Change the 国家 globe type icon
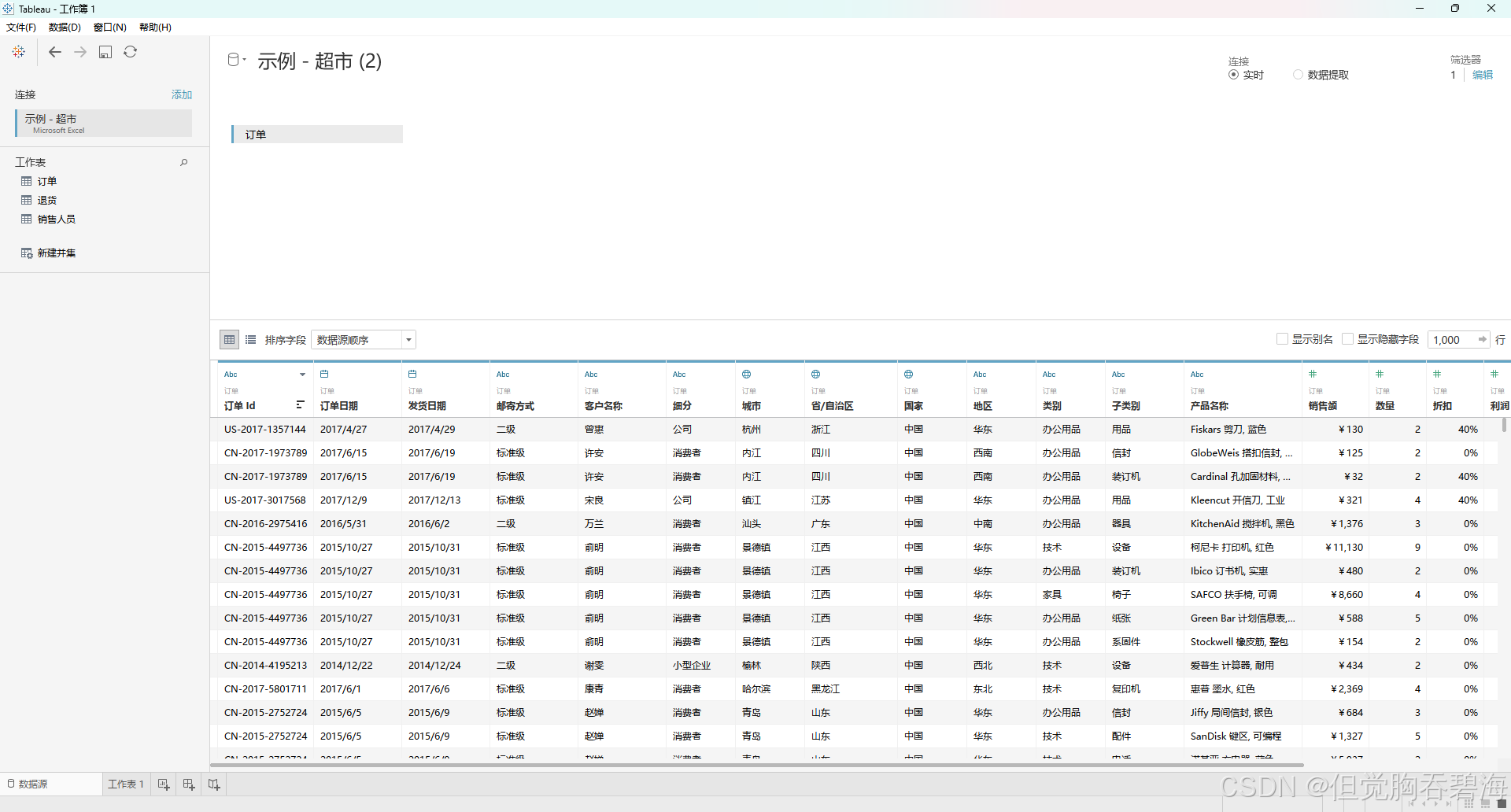This screenshot has width=1511, height=812. click(908, 375)
